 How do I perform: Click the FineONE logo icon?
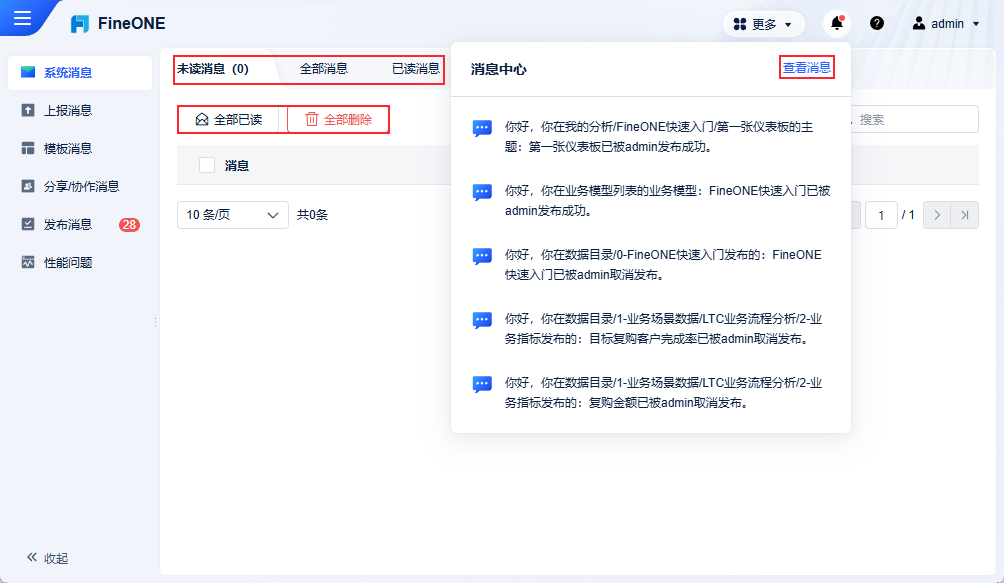coord(79,24)
